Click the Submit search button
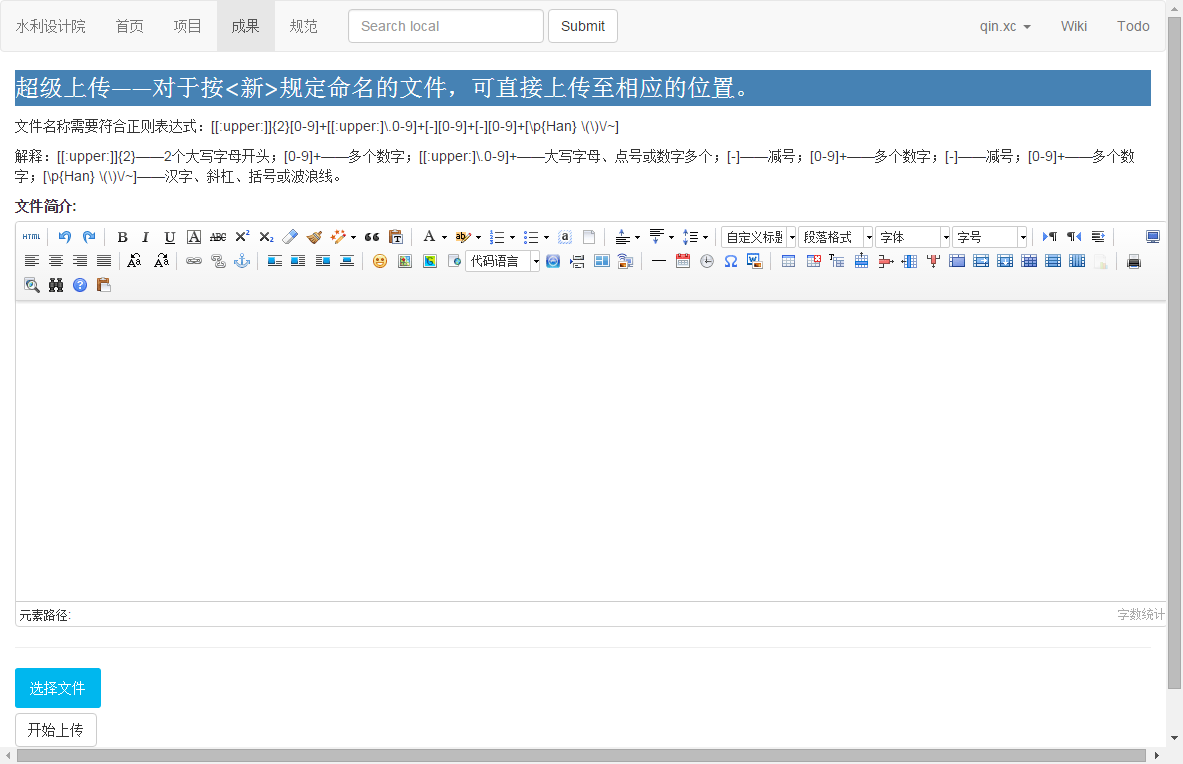Viewport: 1183px width, 764px height. click(582, 26)
